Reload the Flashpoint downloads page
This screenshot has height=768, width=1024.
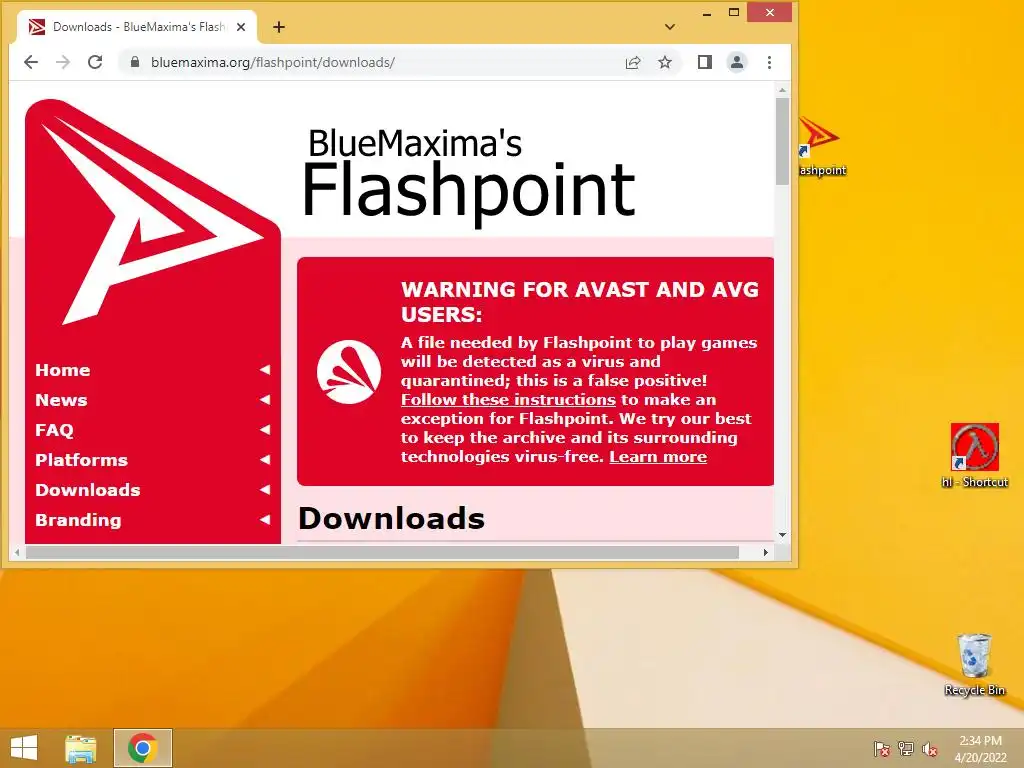pos(95,62)
